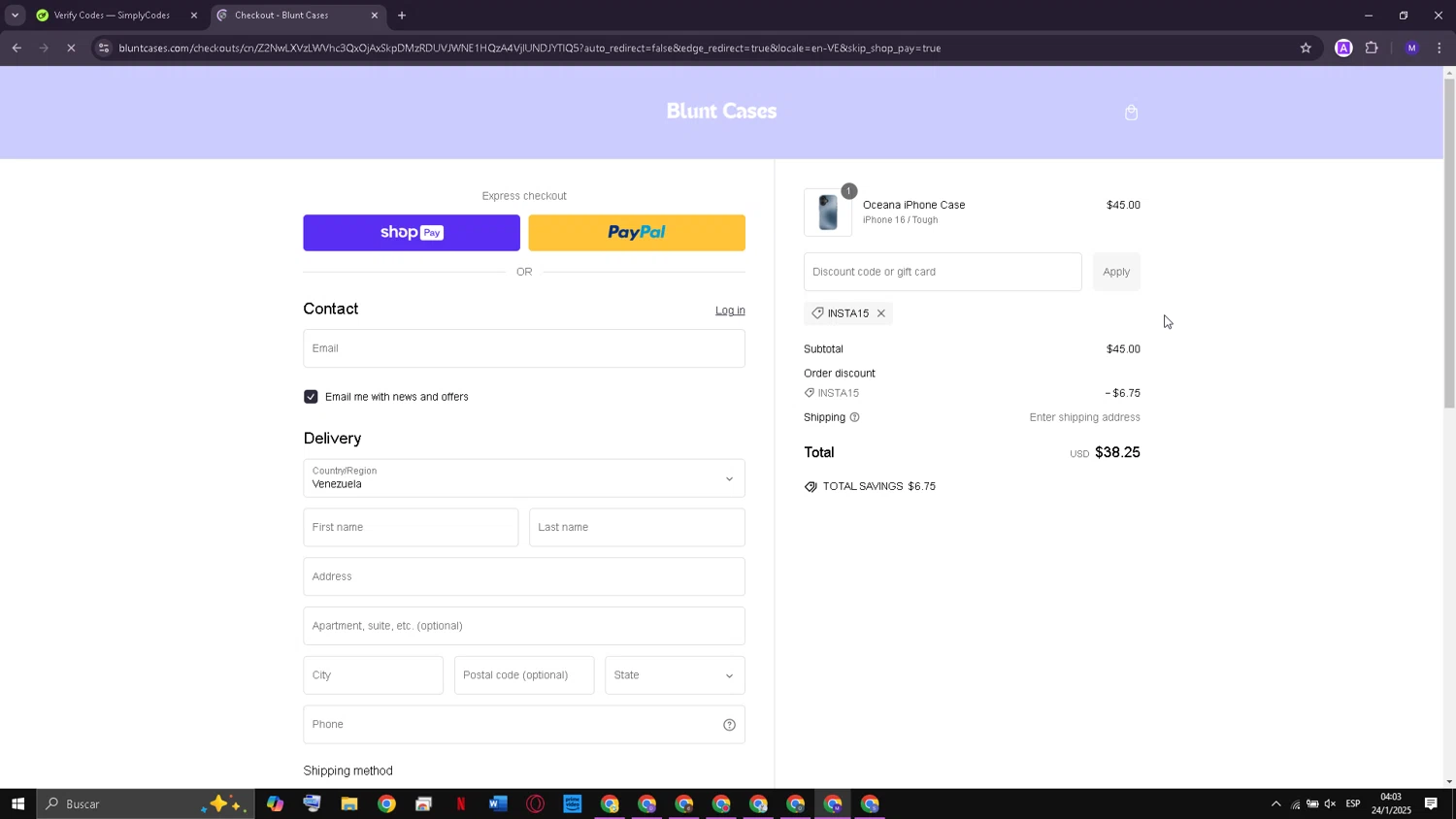Open the Chrome three-dot menu
This screenshot has width=1456, height=819.
(1439, 48)
